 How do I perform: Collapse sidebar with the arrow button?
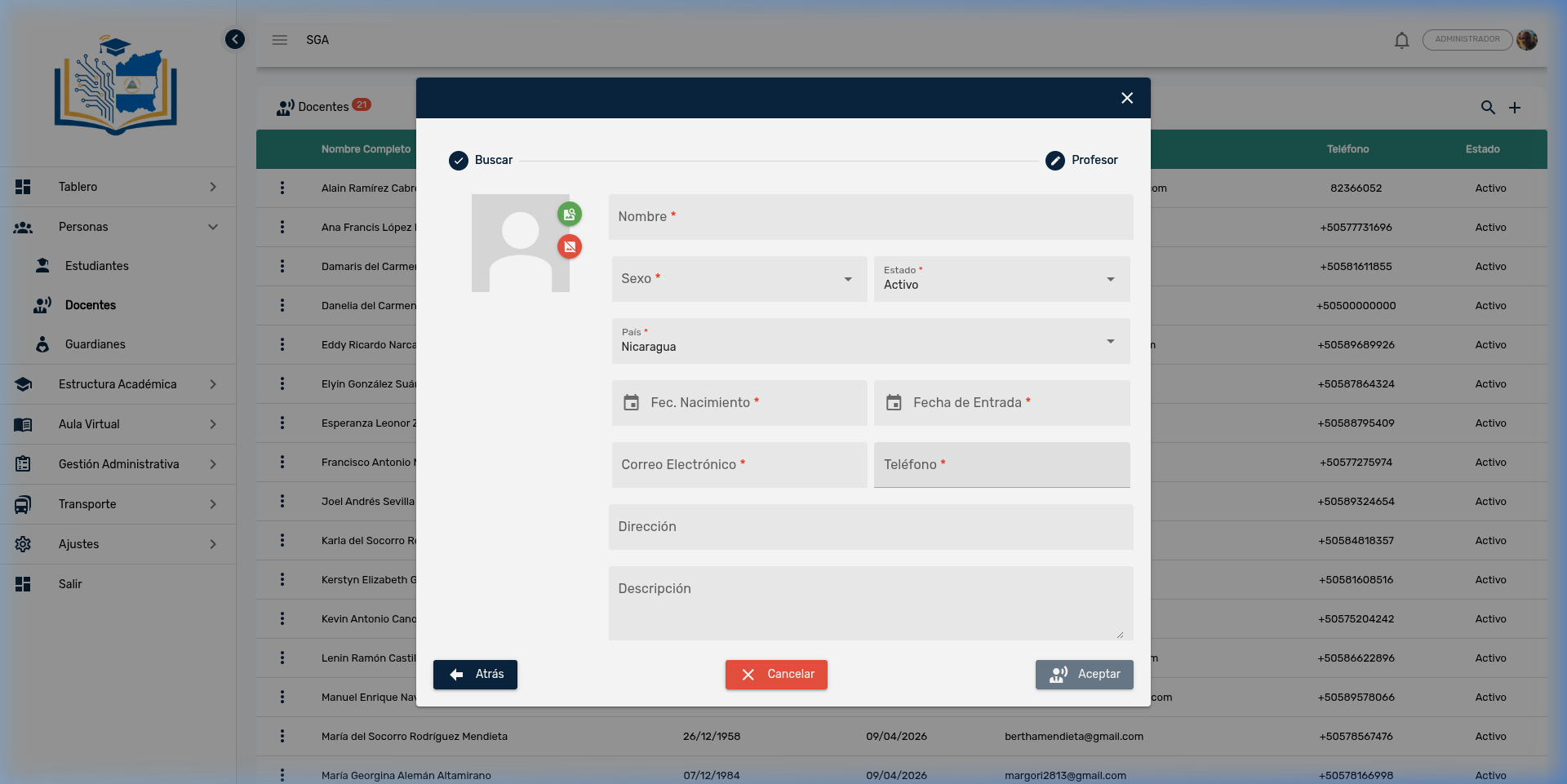[x=235, y=39]
